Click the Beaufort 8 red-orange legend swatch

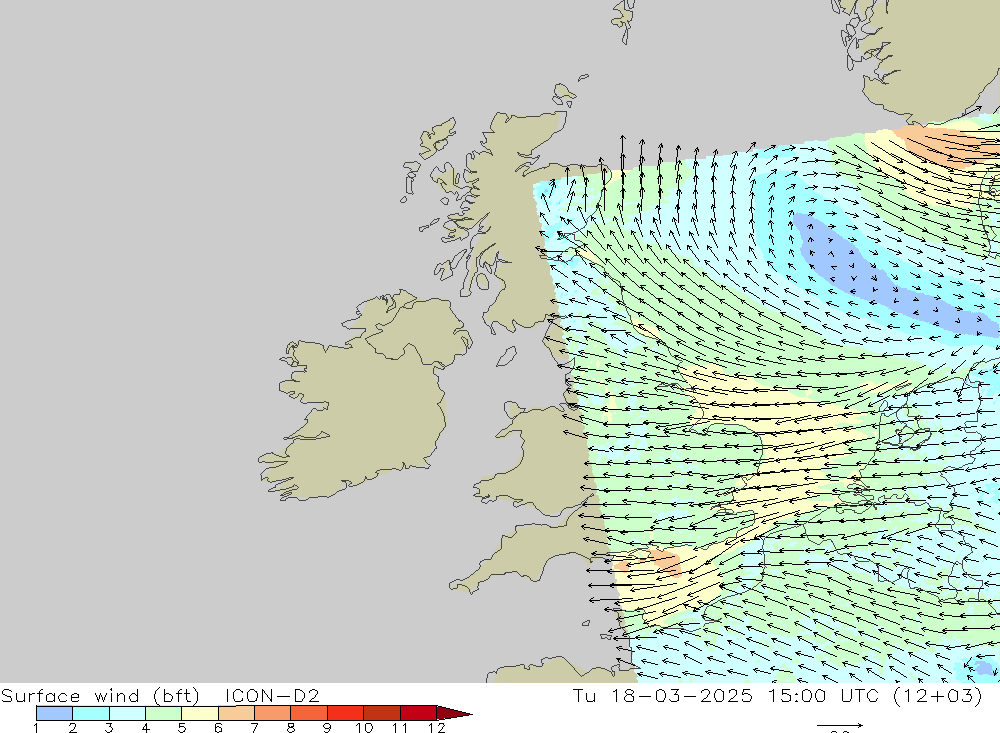(309, 713)
